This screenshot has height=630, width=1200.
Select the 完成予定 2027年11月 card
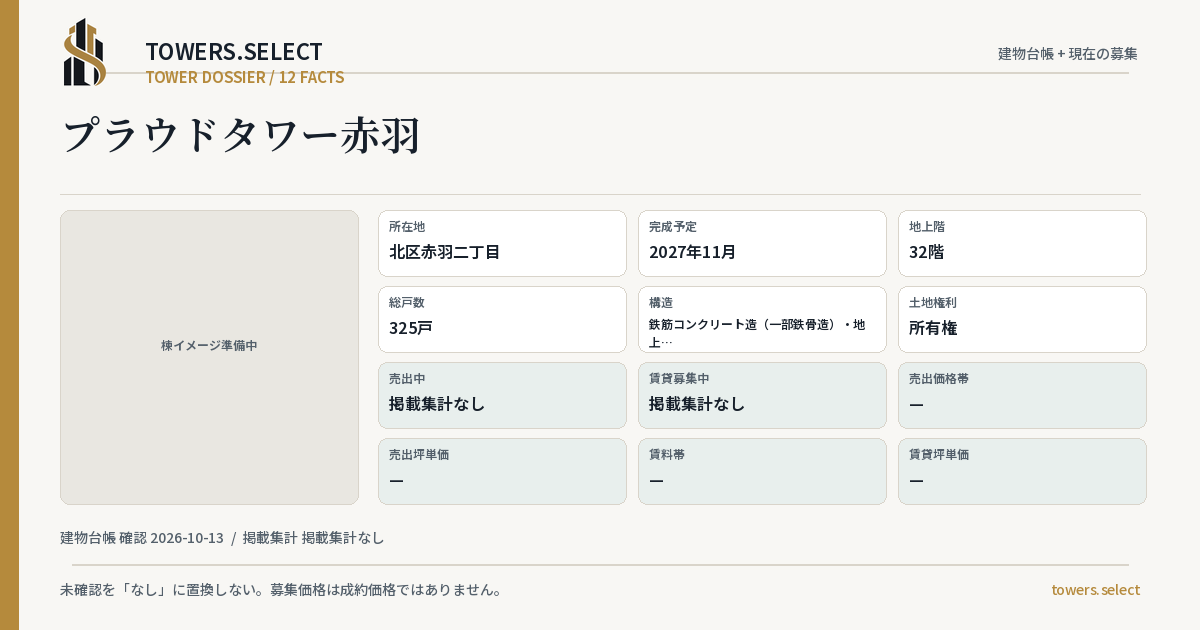point(762,243)
